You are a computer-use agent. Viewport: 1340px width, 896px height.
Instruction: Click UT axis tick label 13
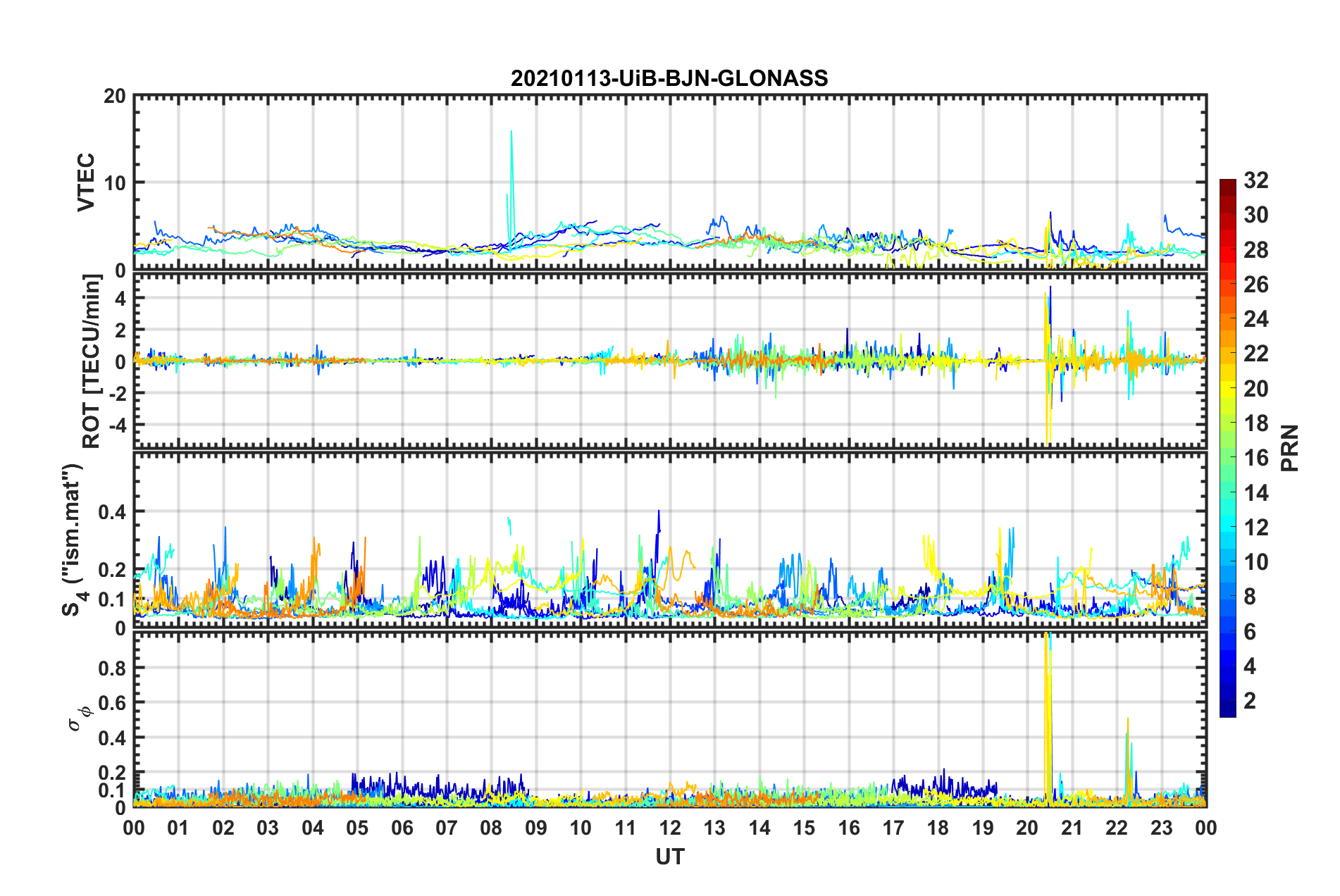(x=714, y=828)
